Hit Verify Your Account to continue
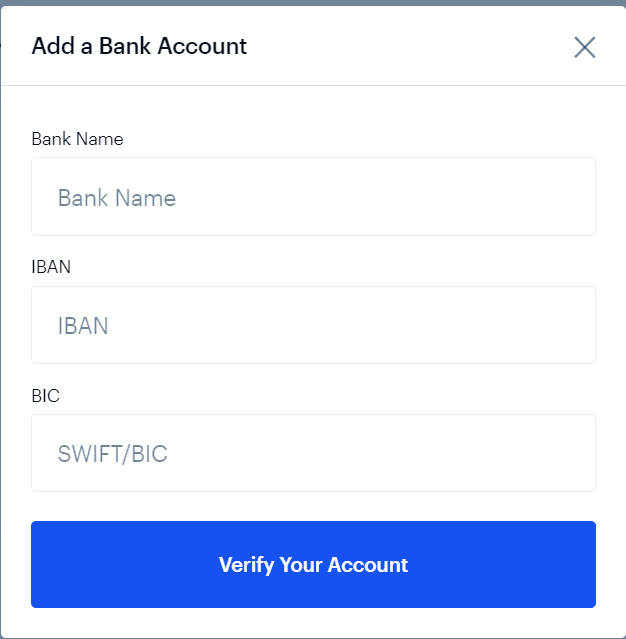Viewport: 626px width, 639px height. [x=313, y=564]
